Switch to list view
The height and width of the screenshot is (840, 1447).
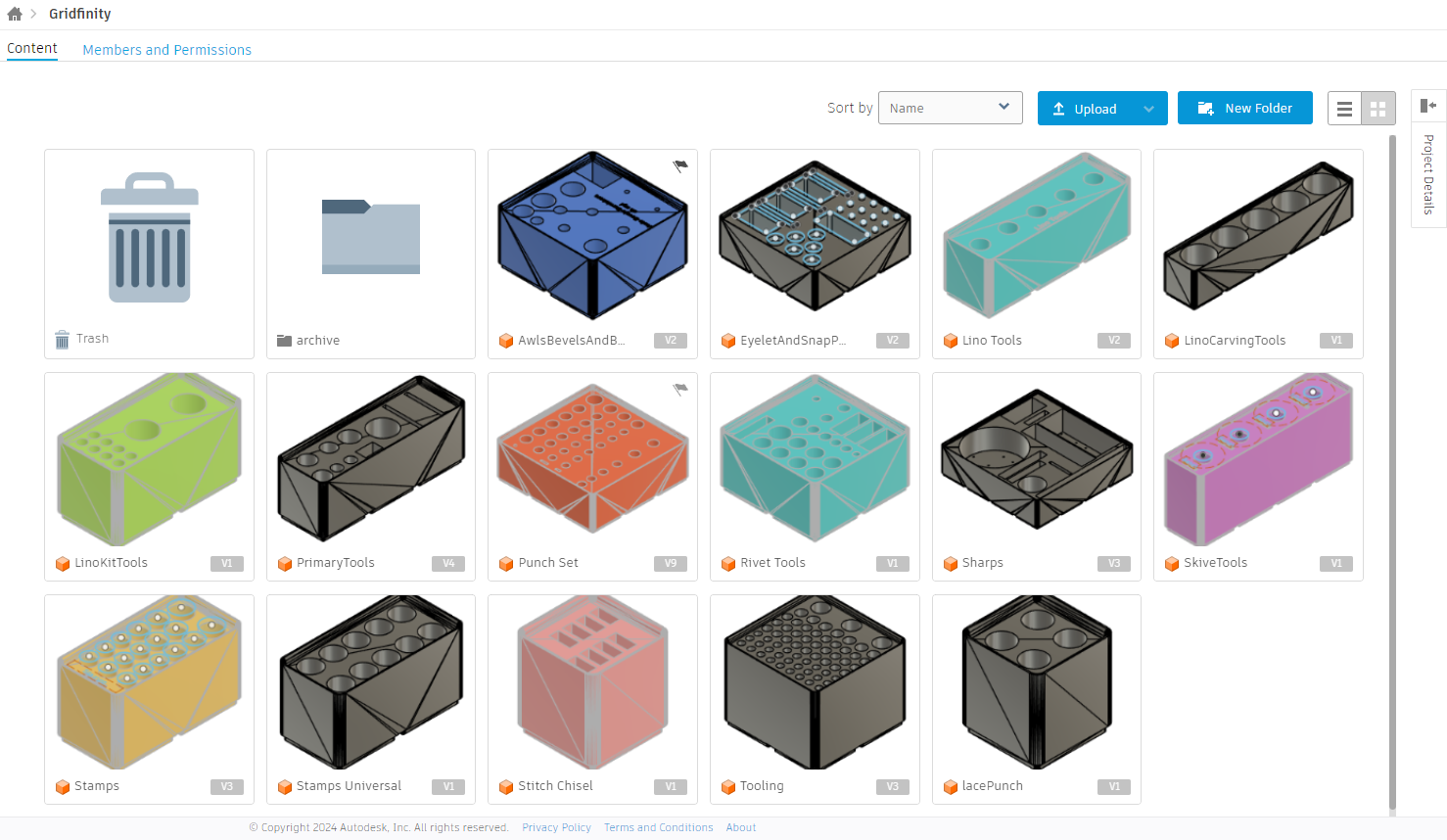pos(1344,108)
